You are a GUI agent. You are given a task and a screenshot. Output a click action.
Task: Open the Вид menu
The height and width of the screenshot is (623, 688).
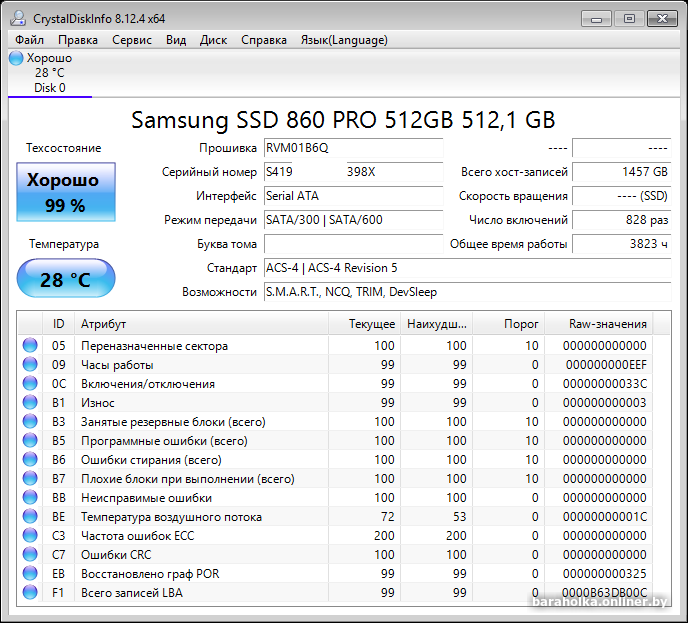pyautogui.click(x=176, y=40)
